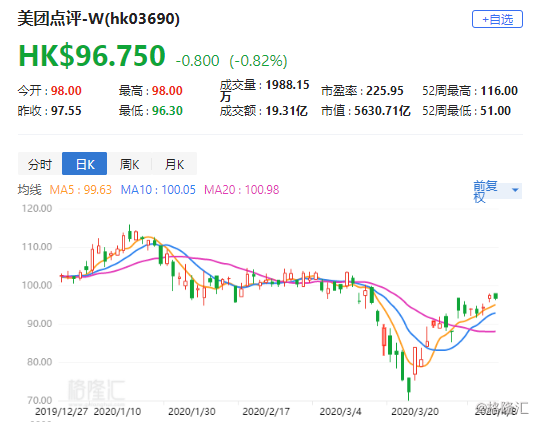Click the 市值 value 5630.71亿
This screenshot has width=536, height=422.
tap(382, 111)
